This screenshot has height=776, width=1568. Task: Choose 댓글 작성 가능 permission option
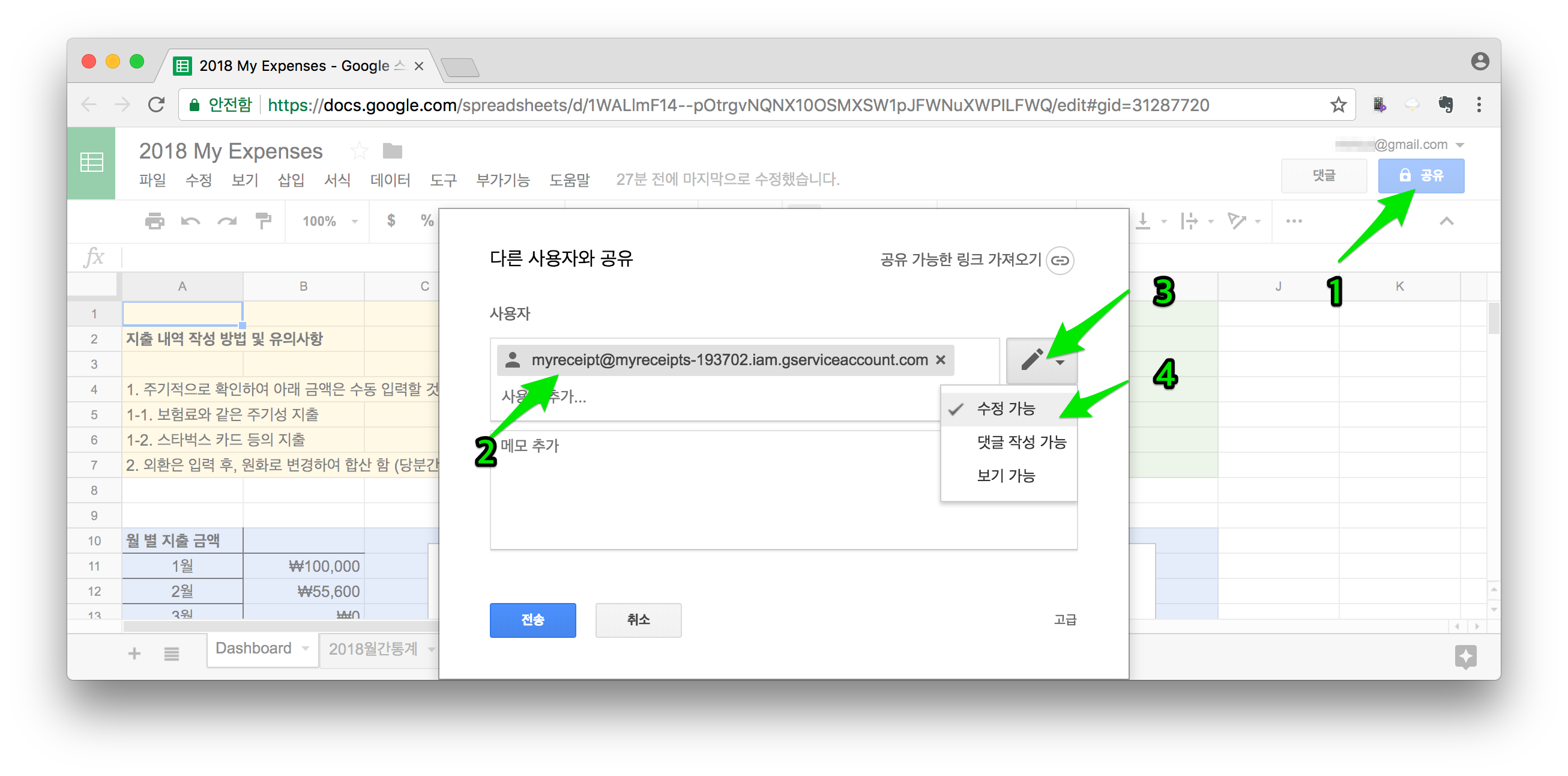[1021, 442]
